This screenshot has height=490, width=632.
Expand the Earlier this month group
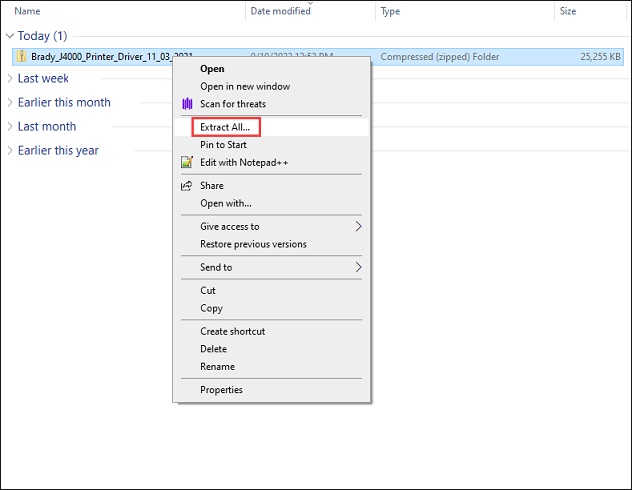(x=10, y=102)
